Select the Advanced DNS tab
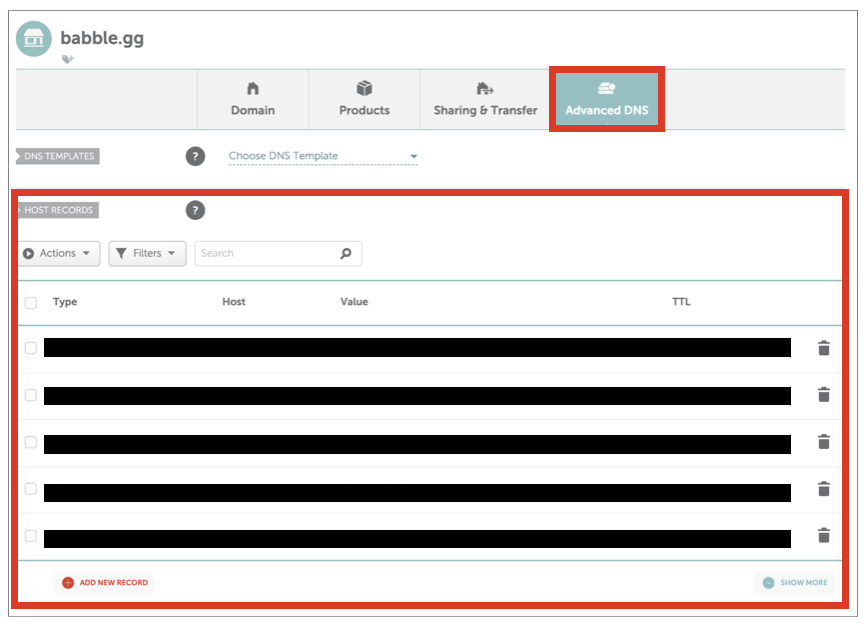This screenshot has height=628, width=867. [x=607, y=100]
